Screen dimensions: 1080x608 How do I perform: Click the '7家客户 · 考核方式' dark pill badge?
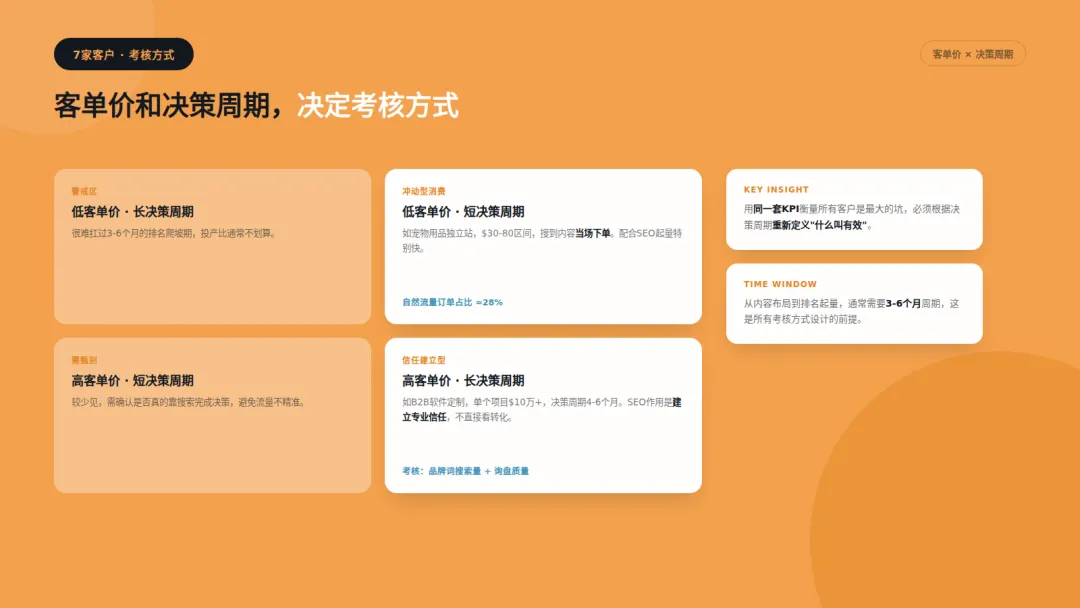(124, 54)
